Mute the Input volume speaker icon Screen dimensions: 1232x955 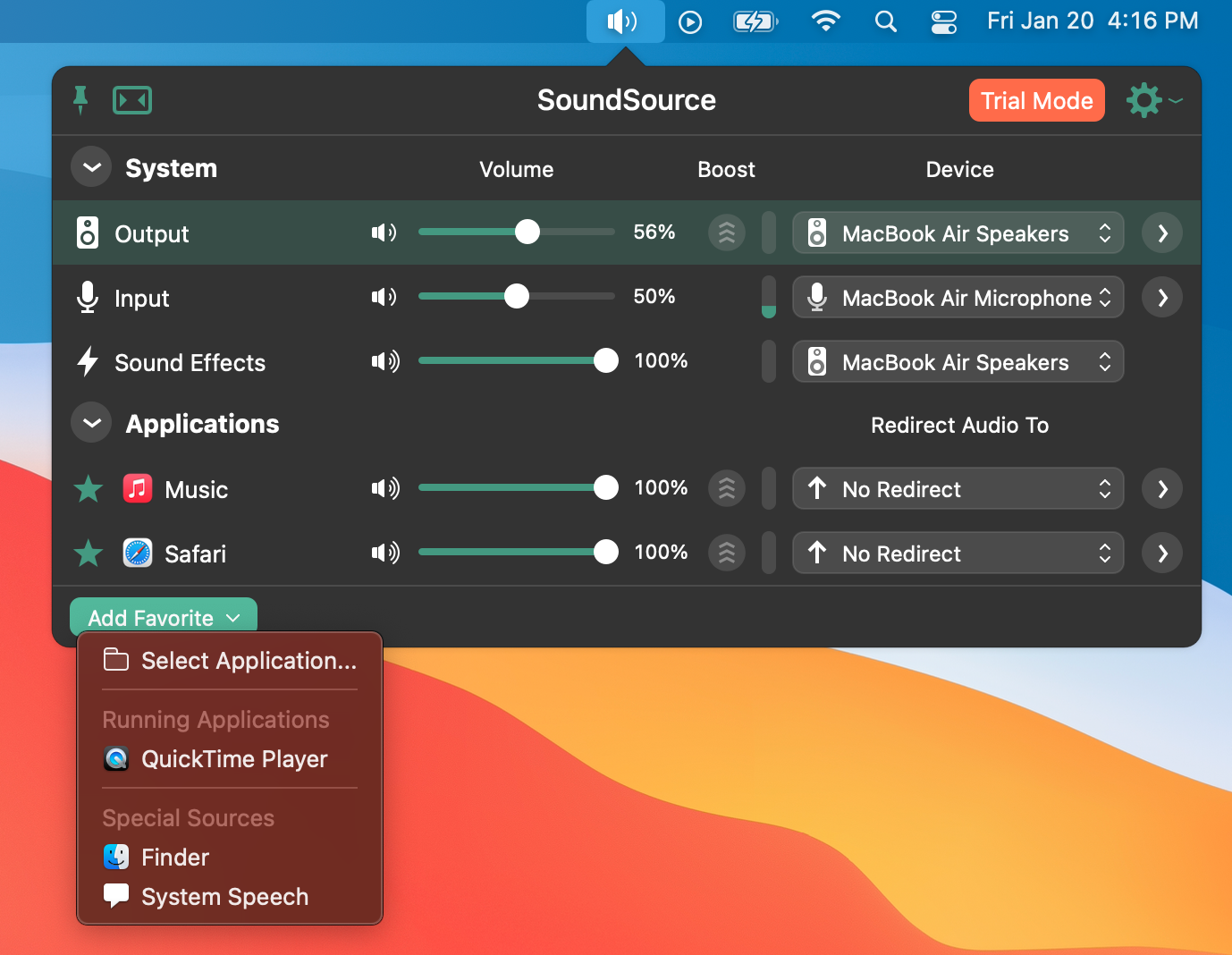[384, 297]
